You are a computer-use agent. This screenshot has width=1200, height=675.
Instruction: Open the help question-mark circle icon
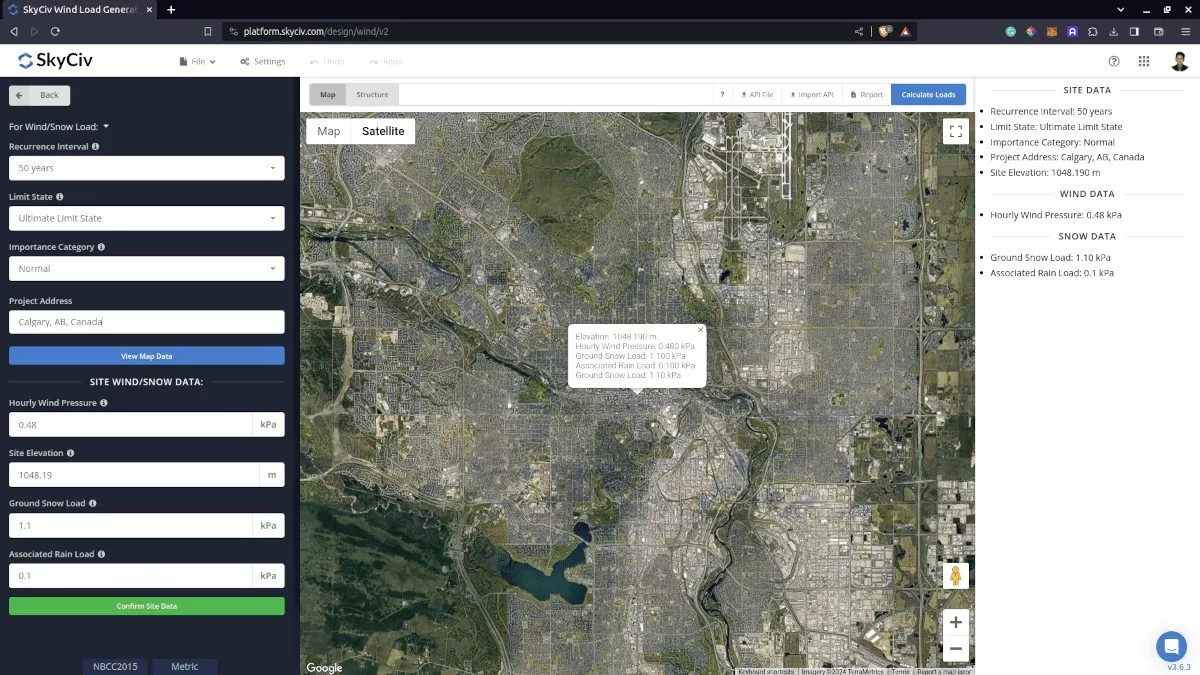[1115, 61]
